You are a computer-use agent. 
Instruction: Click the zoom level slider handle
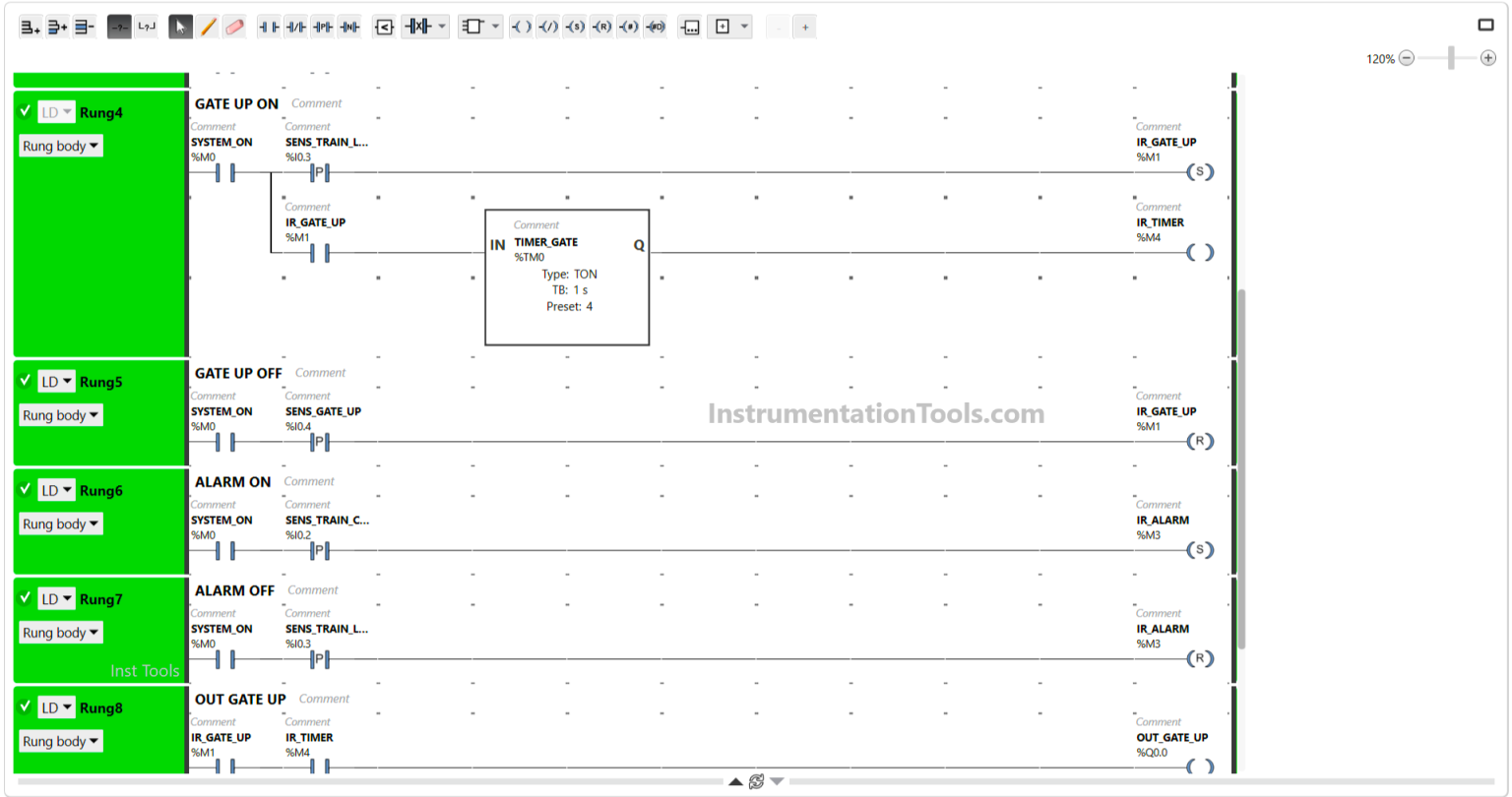point(1451,58)
